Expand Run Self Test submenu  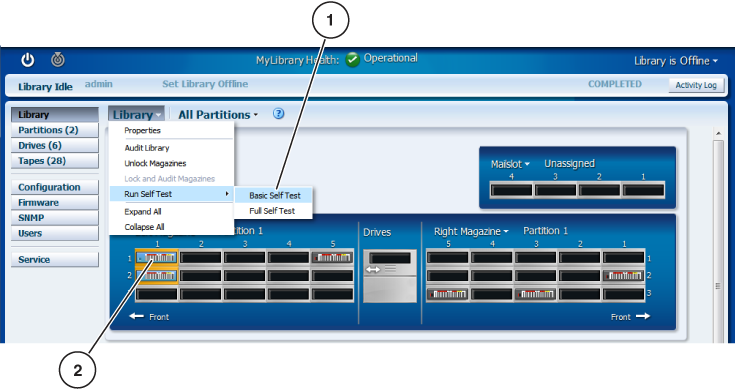point(172,194)
